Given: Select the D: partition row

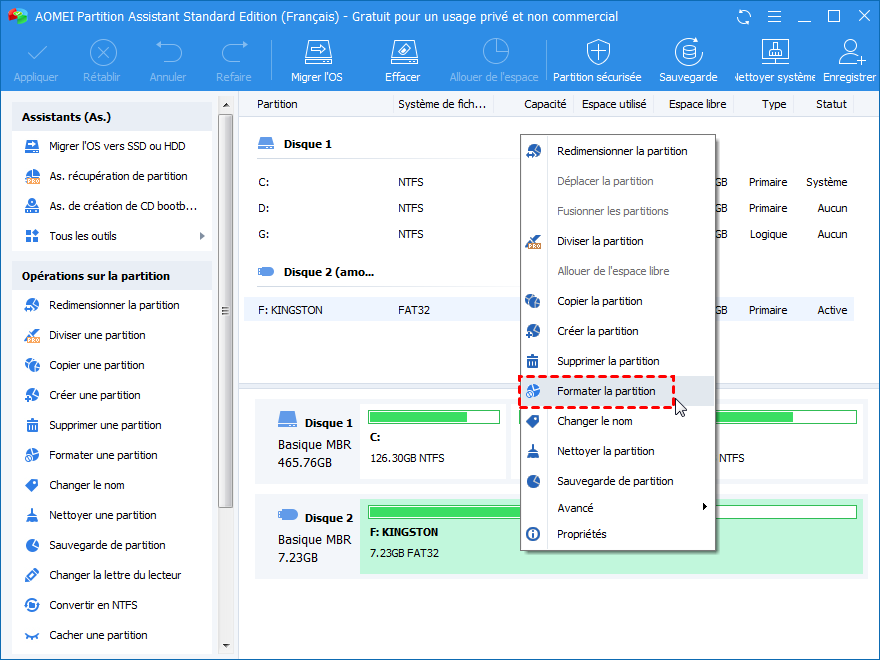Looking at the screenshot, I should [548, 208].
